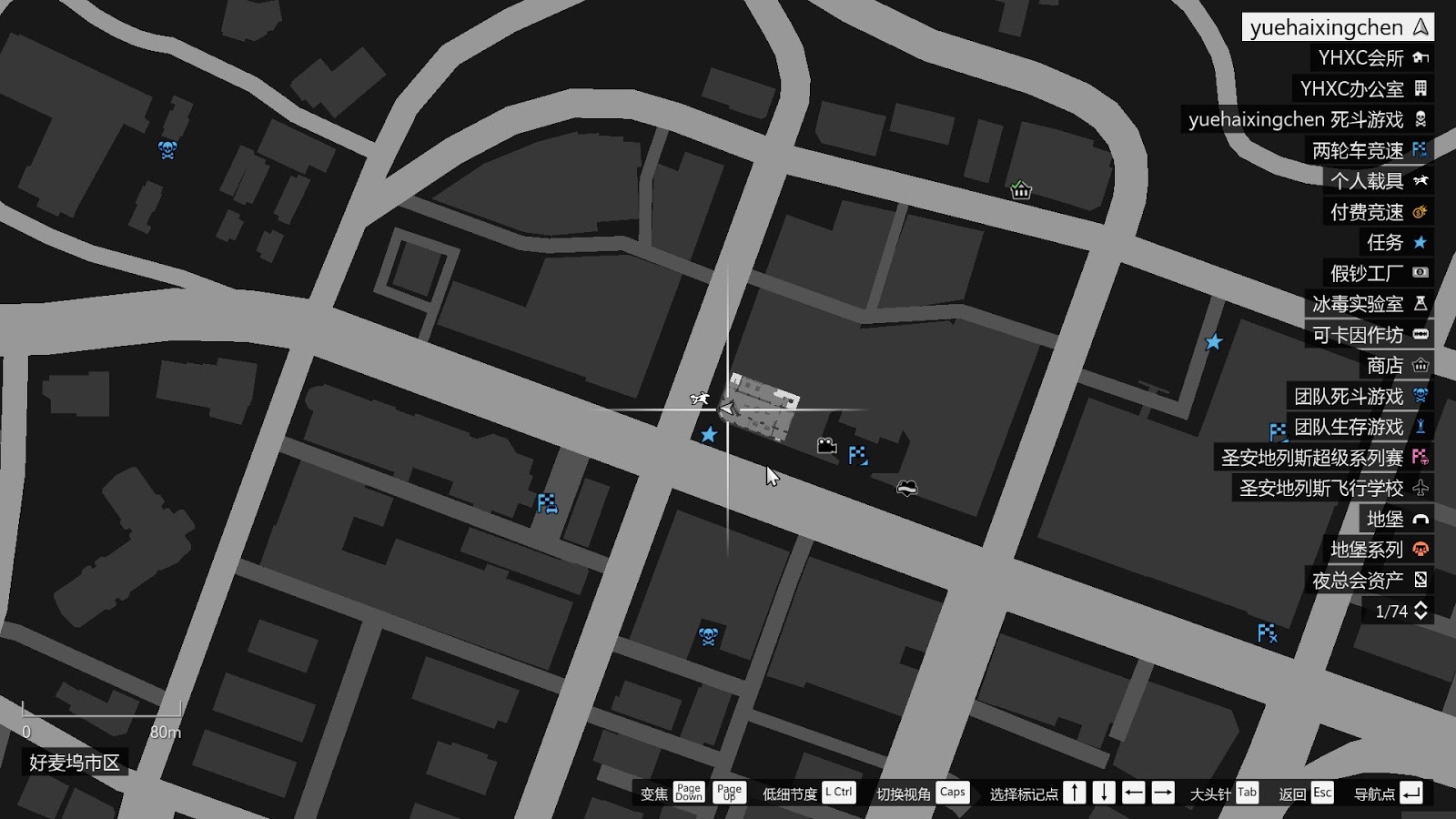Choose 团队死斗游戏 from the legend
The width and height of the screenshot is (1456, 819).
click(1360, 396)
